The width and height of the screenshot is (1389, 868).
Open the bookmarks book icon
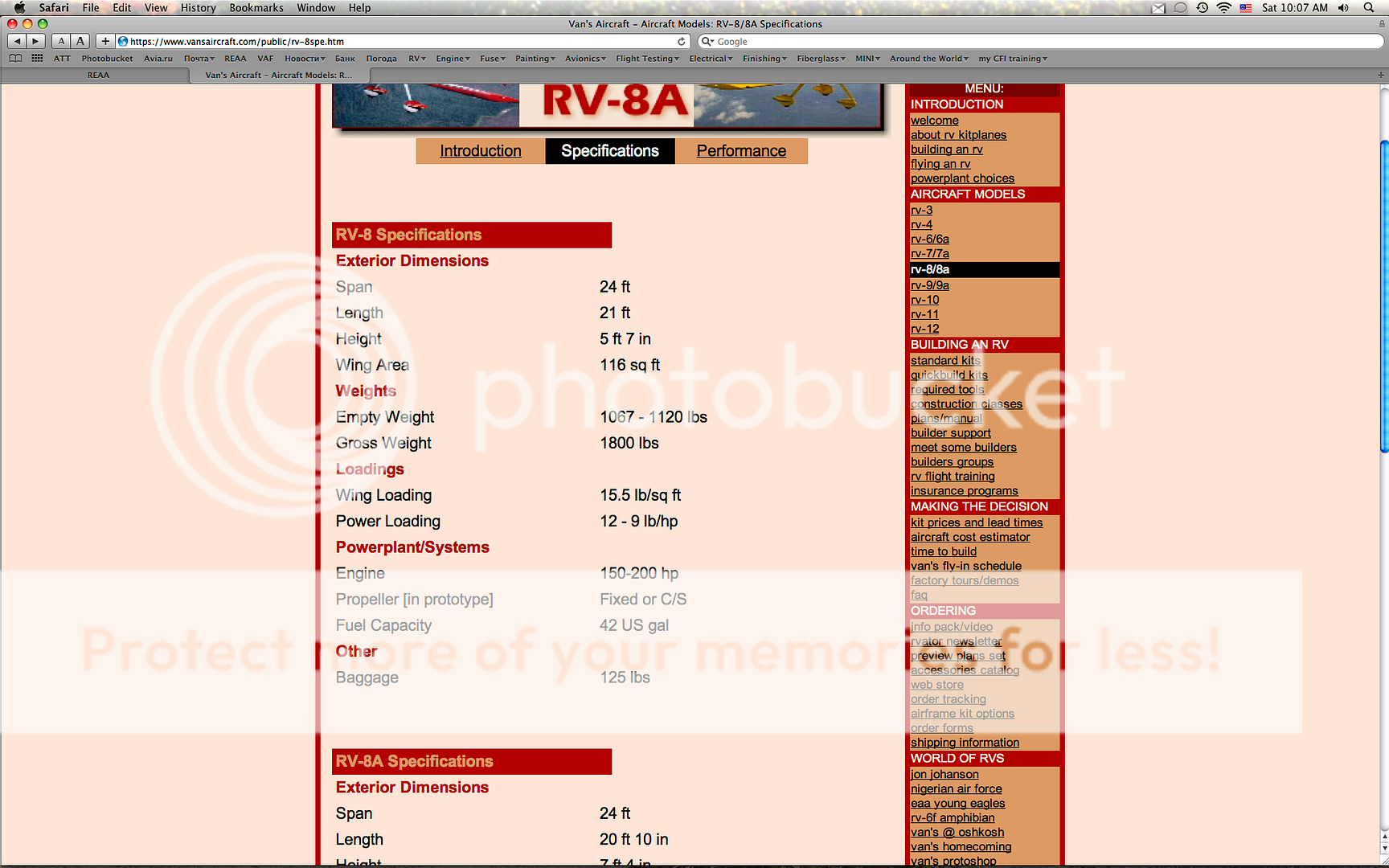point(15,58)
